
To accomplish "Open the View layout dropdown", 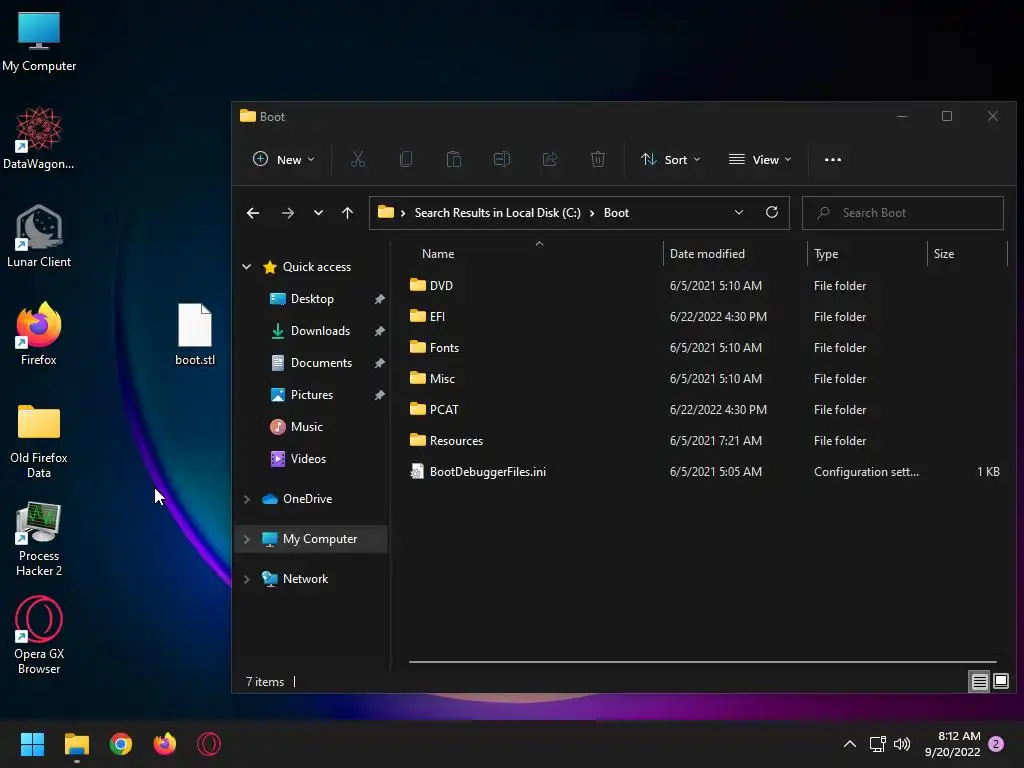I will (x=760, y=159).
